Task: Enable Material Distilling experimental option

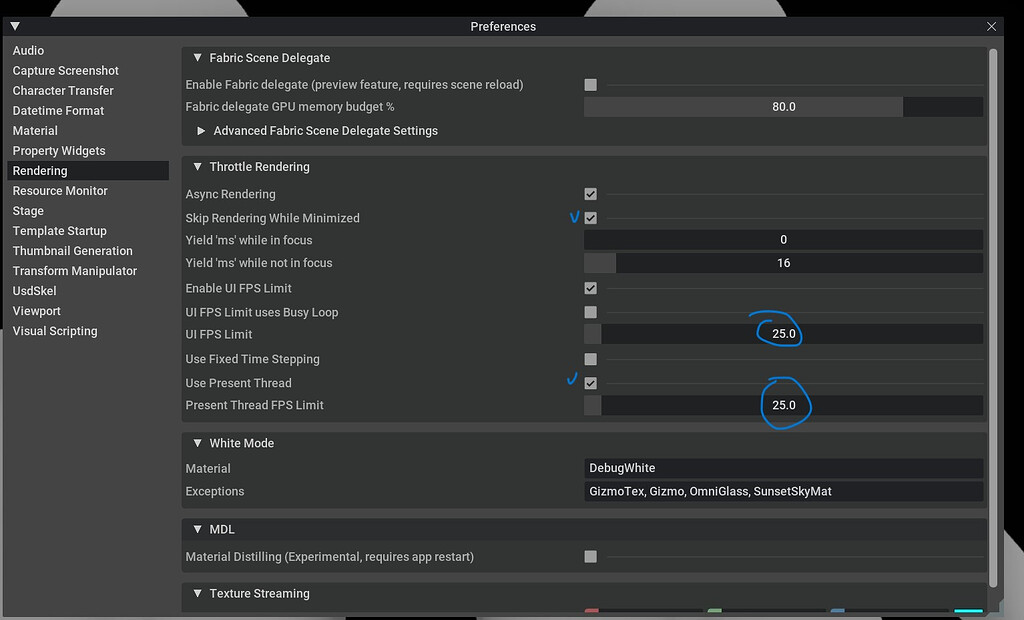Action: coord(590,557)
